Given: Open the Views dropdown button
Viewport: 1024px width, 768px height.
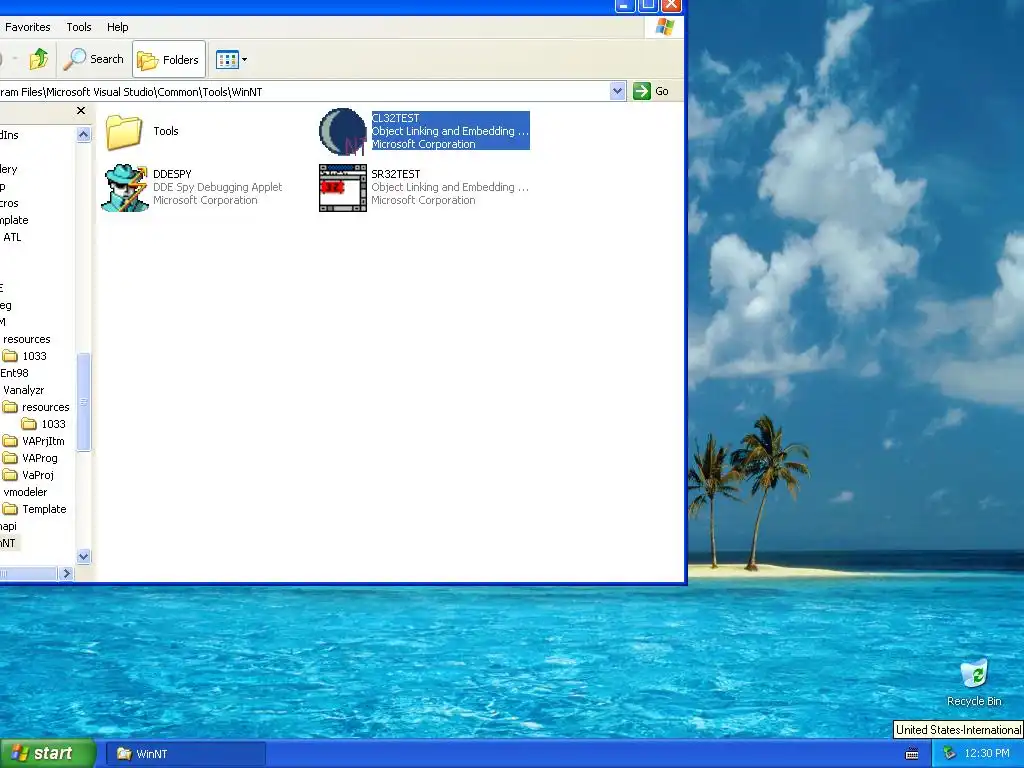Looking at the screenshot, I should tap(231, 59).
